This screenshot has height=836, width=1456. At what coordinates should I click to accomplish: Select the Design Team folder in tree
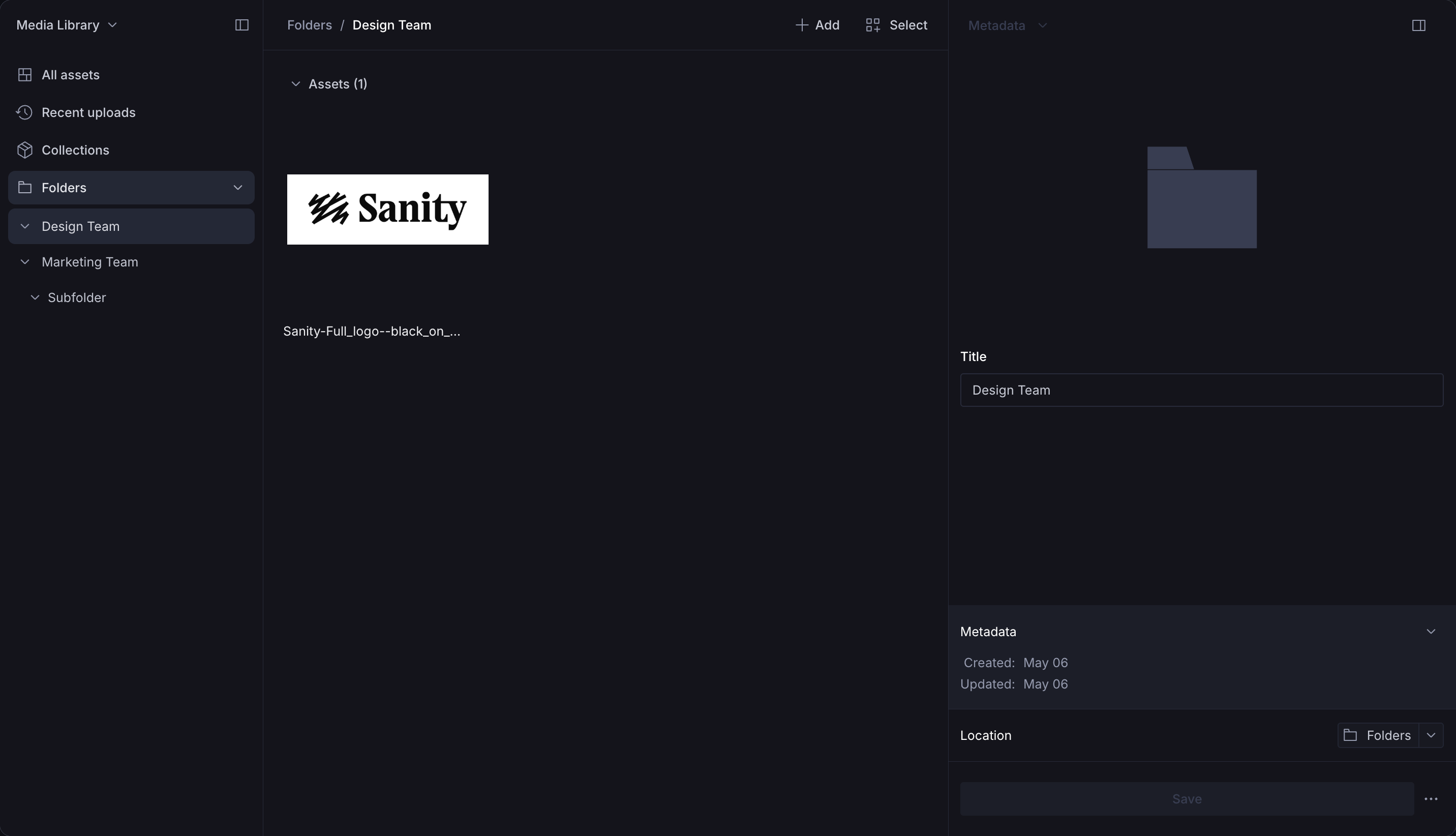pos(131,226)
